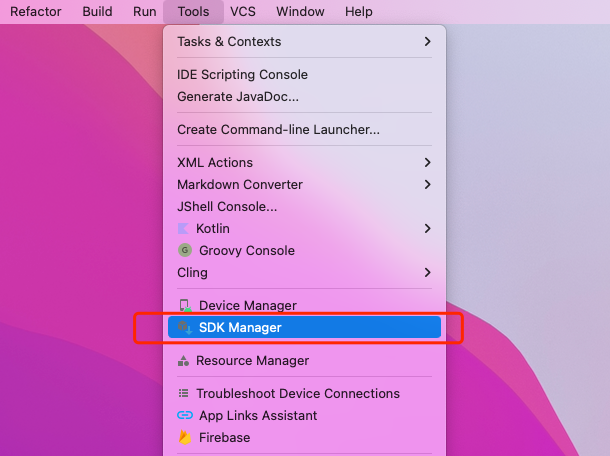Open the Refactor menu
This screenshot has height=456, width=610.
[36, 11]
